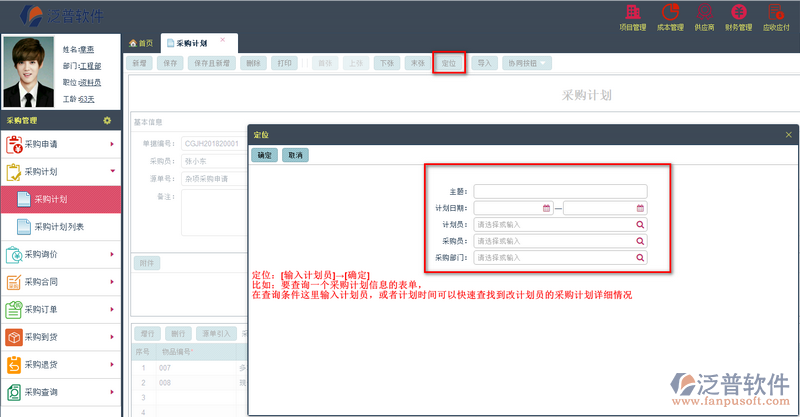
Task: Click the 采购退货 return icon
Action: [14, 365]
